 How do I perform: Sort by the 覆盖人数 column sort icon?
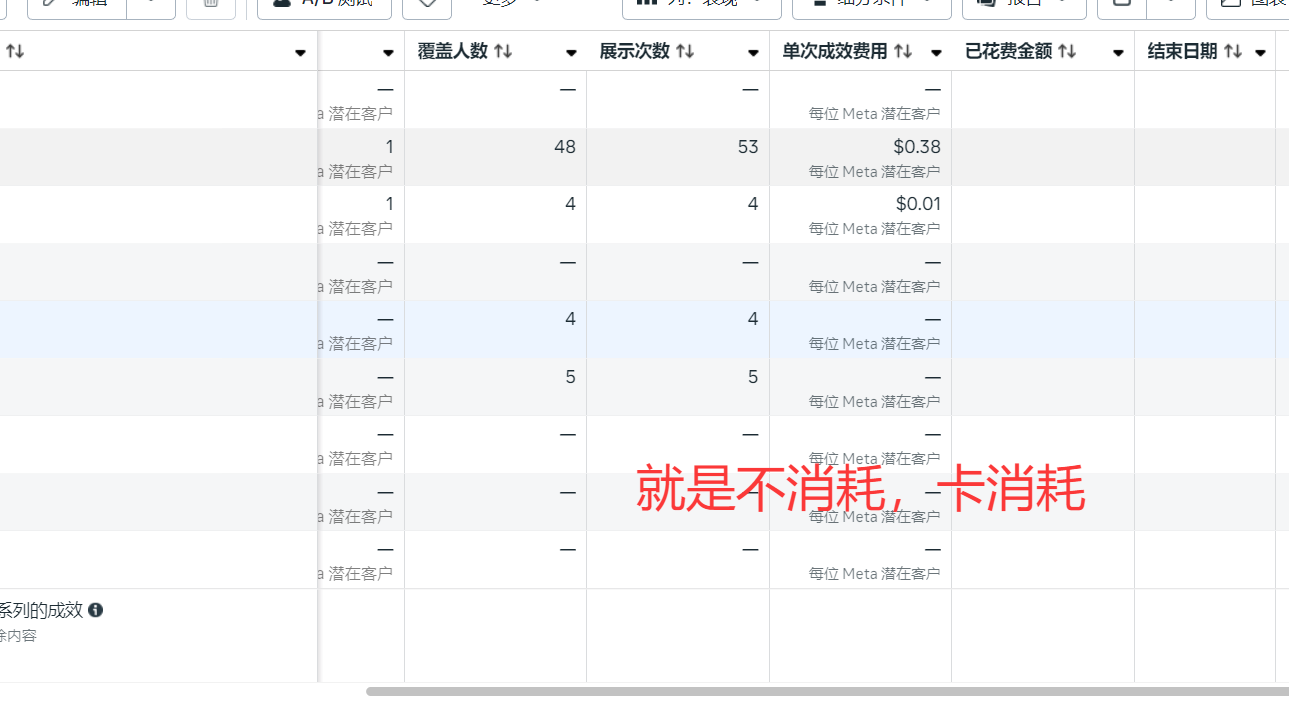[503, 52]
